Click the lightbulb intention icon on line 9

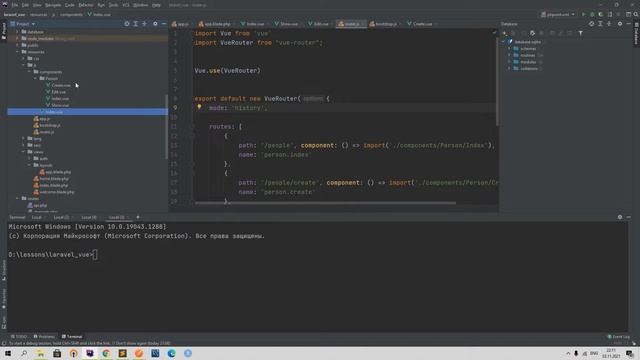click(x=199, y=107)
